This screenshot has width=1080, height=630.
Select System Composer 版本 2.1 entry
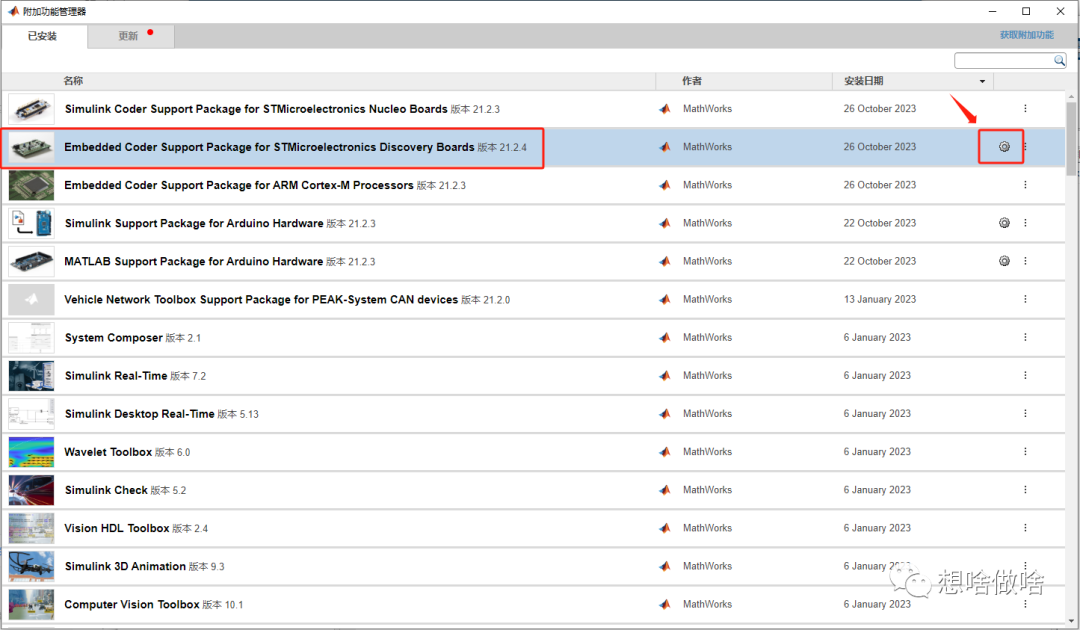point(133,337)
